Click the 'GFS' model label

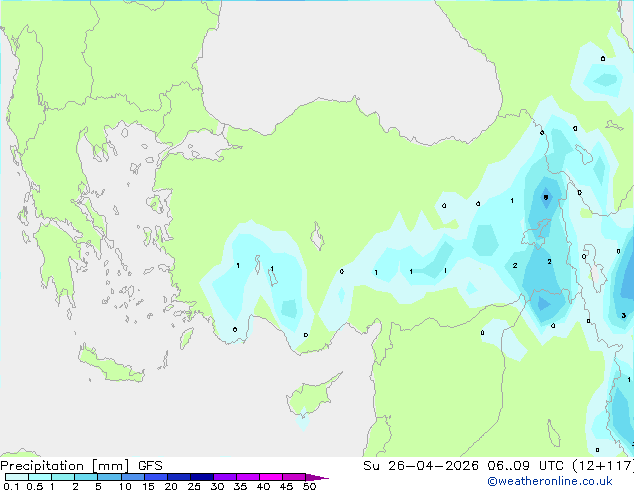click(x=150, y=466)
